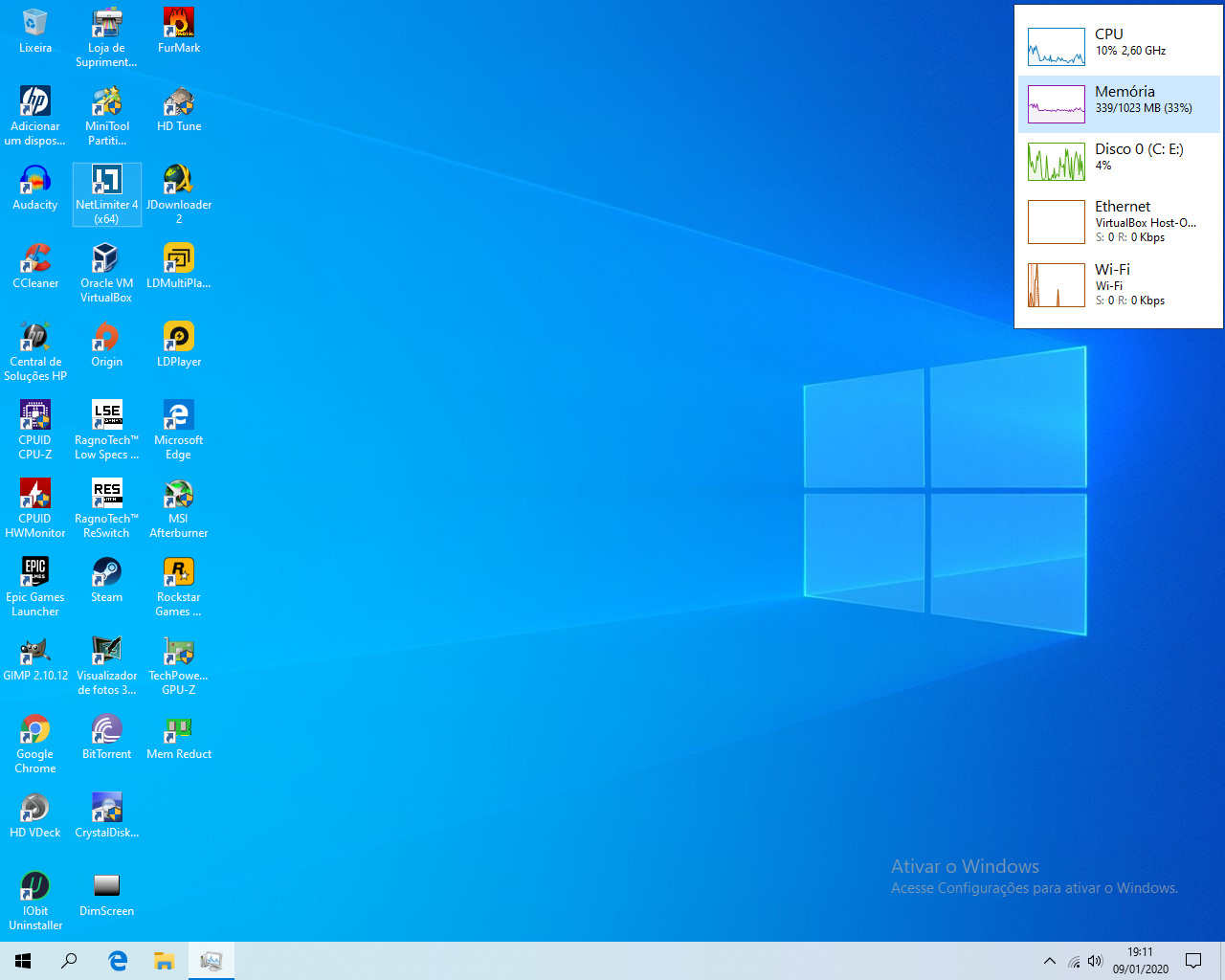Launch Audacity from the desktop
1225x980 pixels.
click(x=35, y=188)
